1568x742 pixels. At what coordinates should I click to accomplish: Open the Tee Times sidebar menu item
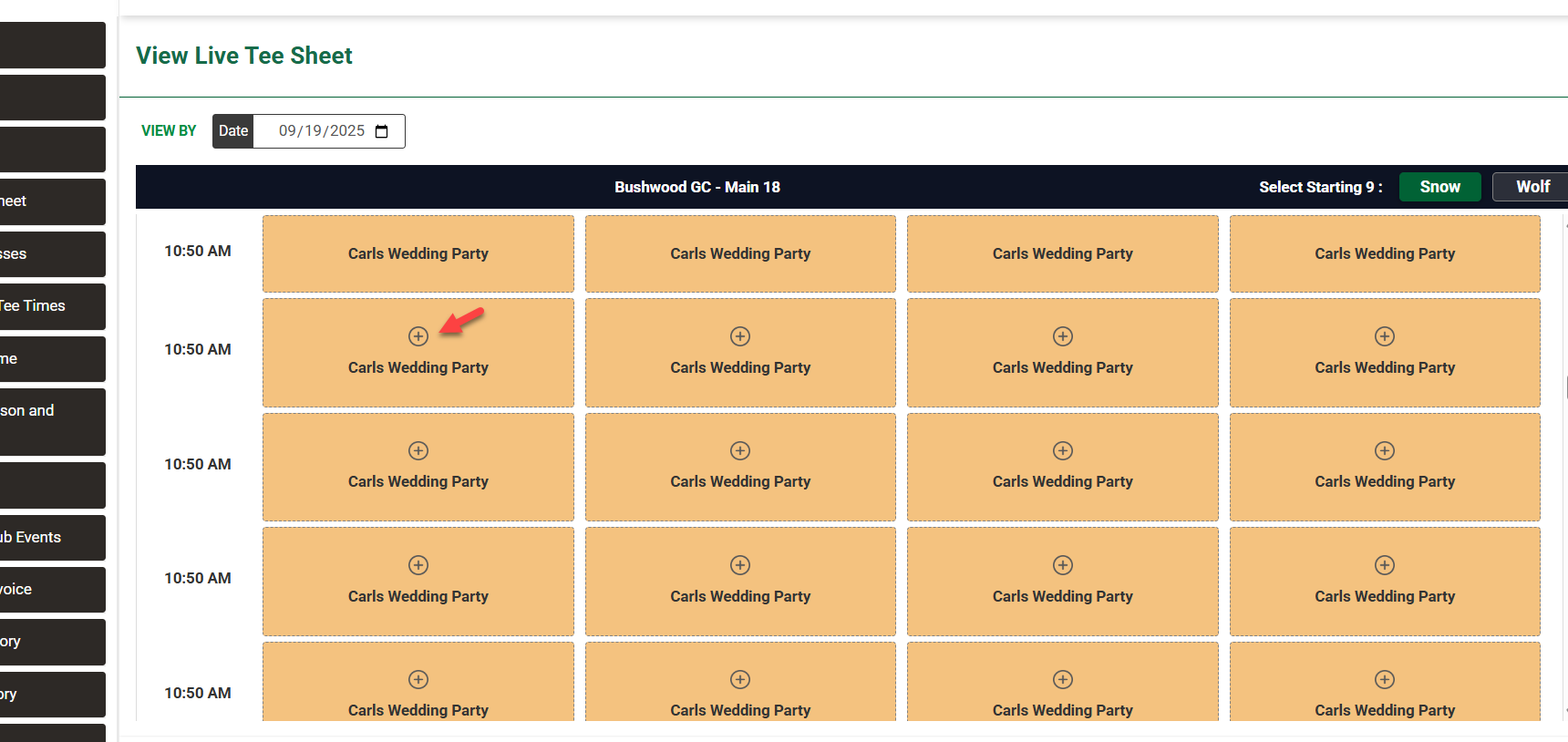pos(53,306)
